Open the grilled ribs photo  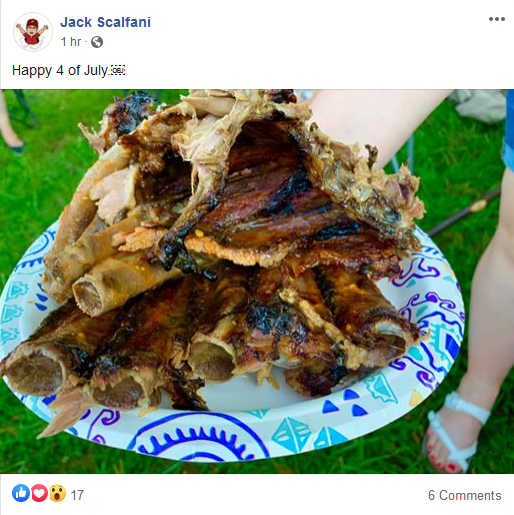(257, 281)
